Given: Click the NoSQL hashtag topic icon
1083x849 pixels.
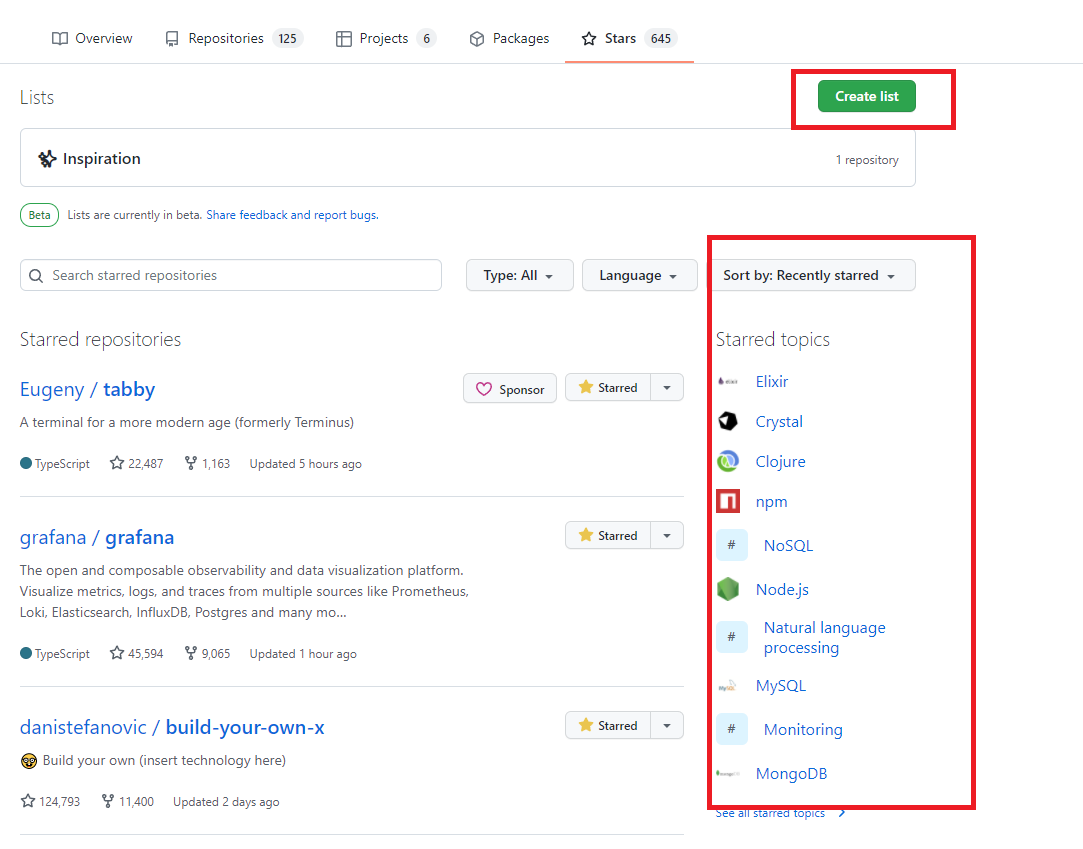Looking at the screenshot, I should click(732, 546).
